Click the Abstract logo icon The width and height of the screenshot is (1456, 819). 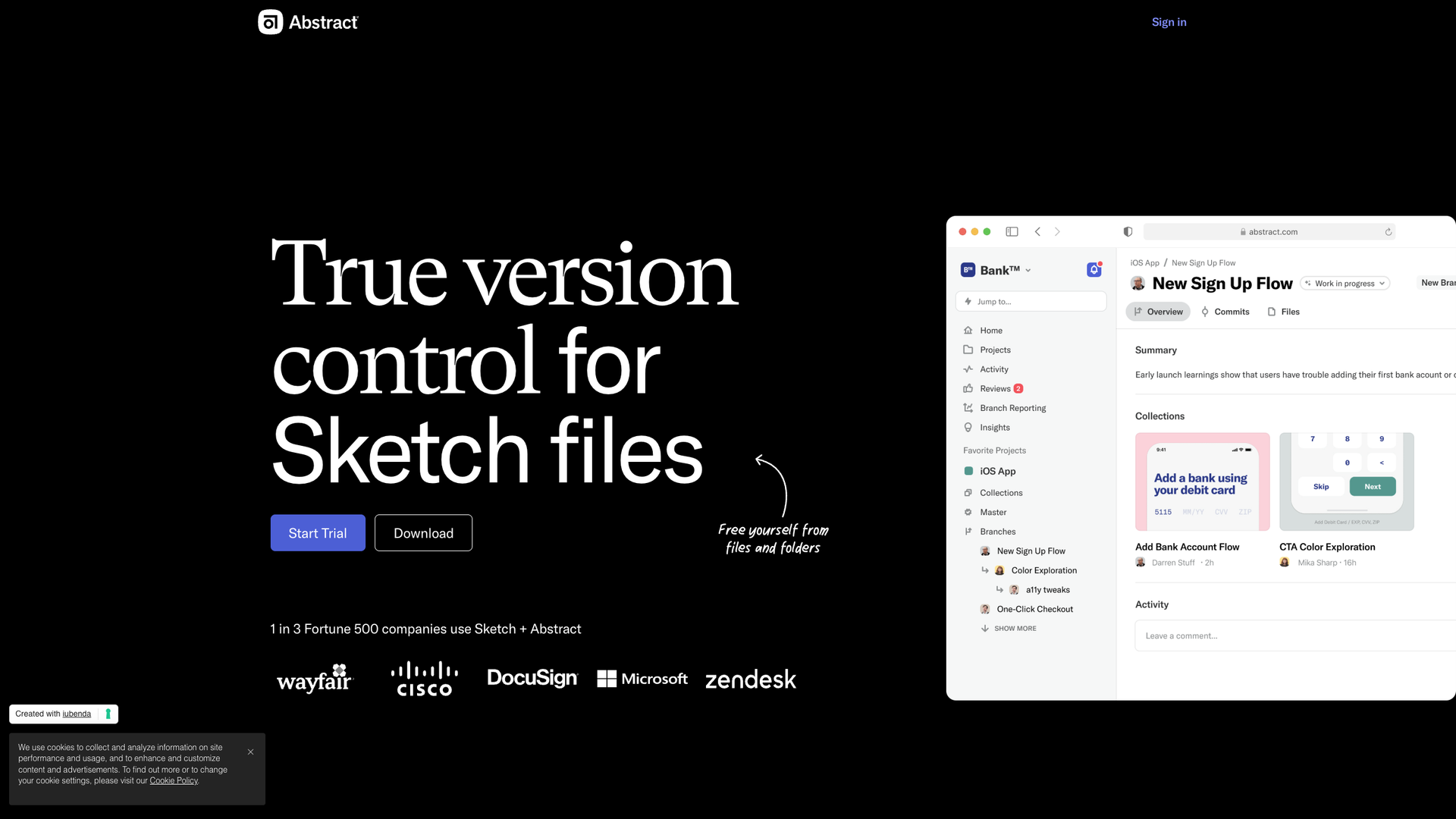click(x=270, y=22)
